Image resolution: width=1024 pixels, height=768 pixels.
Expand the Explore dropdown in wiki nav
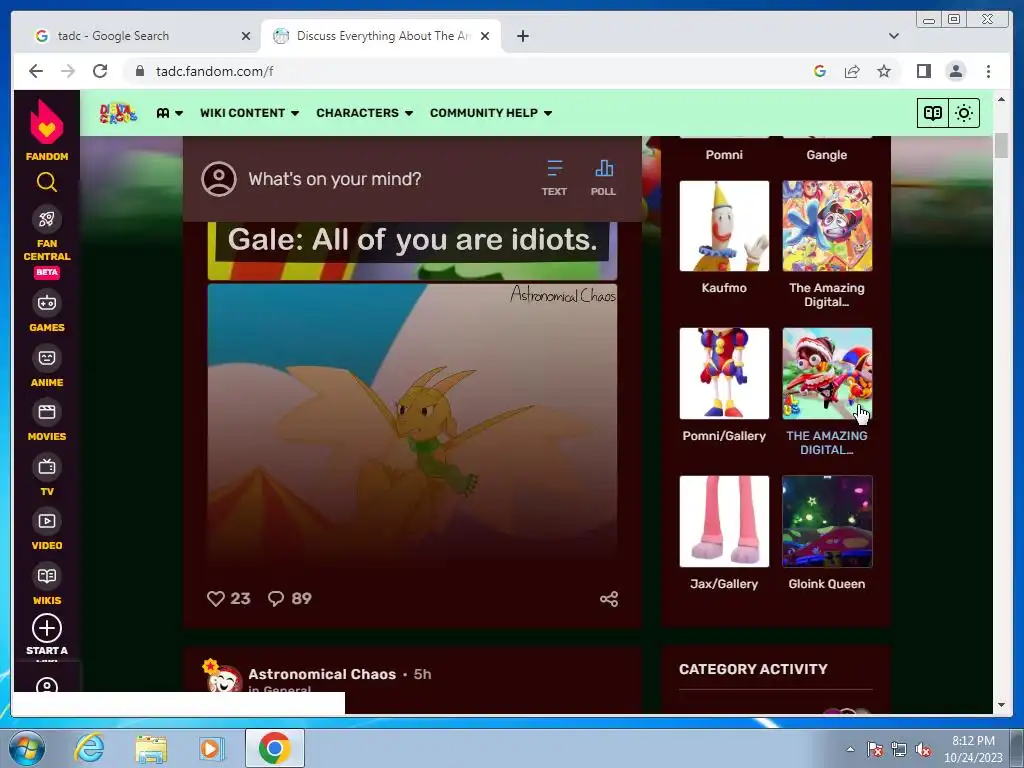pyautogui.click(x=170, y=113)
